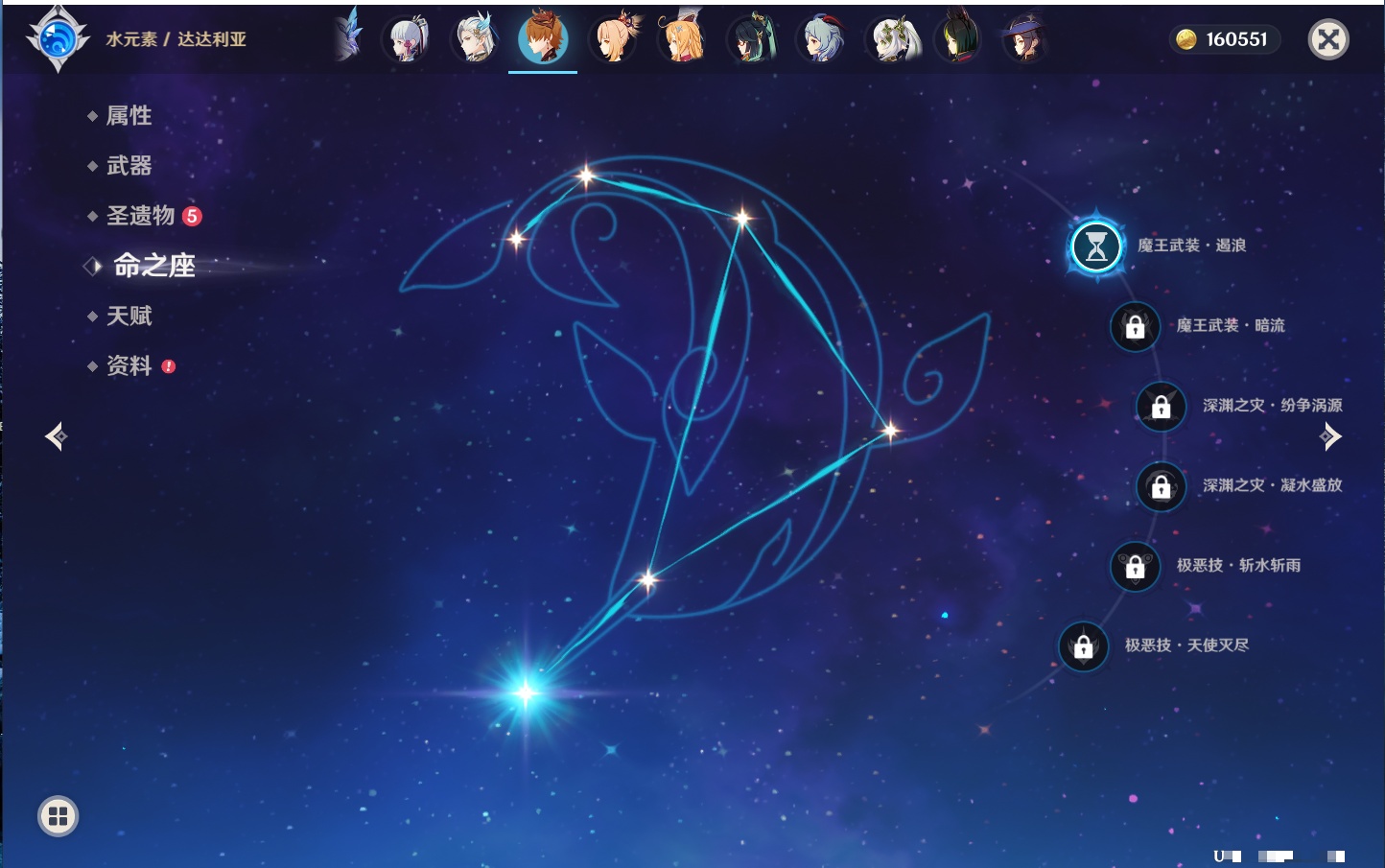Select the 命之座 constellation page

(153, 266)
